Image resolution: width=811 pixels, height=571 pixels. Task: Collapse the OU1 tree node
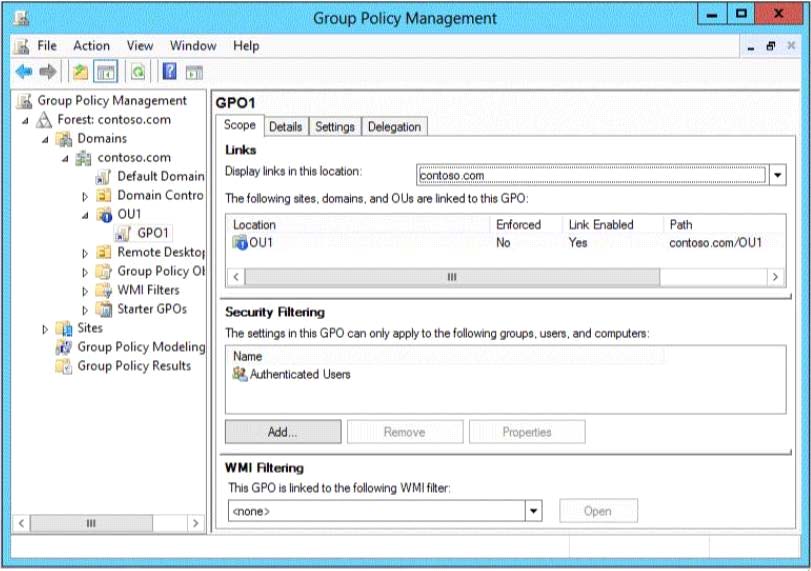85,214
